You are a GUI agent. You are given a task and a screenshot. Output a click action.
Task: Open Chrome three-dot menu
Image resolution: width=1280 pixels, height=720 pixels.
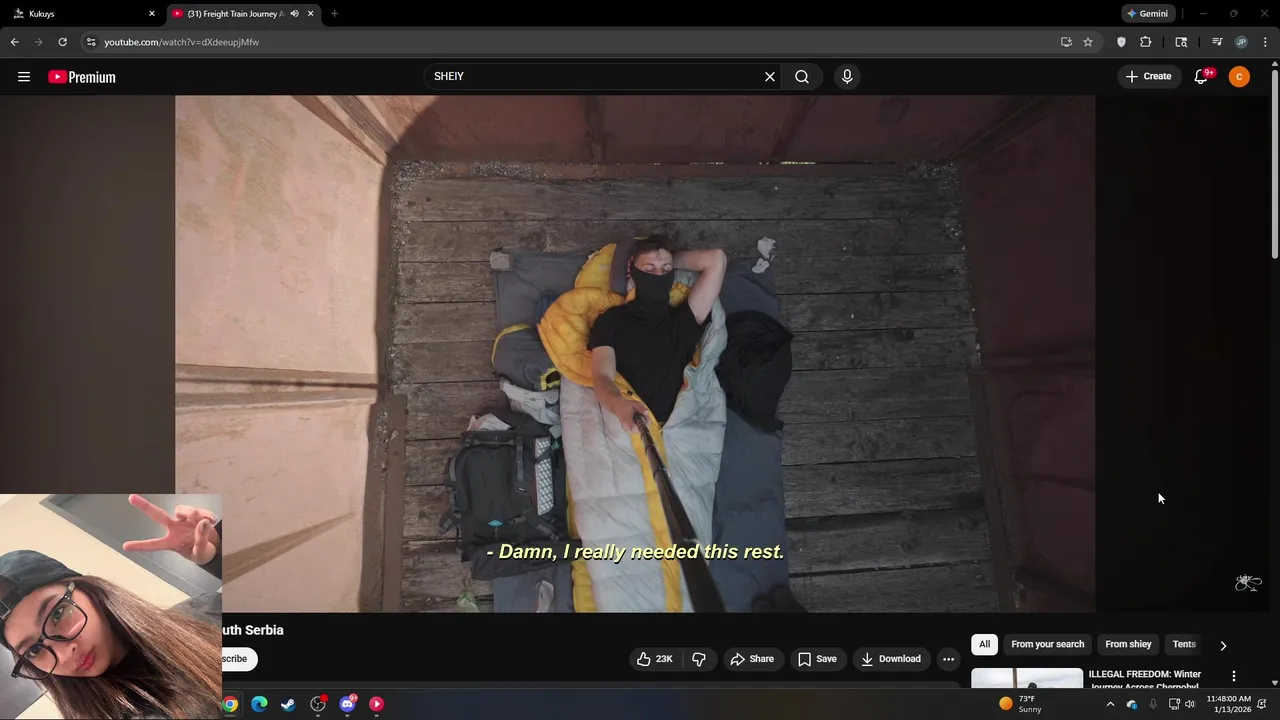coord(1266,42)
